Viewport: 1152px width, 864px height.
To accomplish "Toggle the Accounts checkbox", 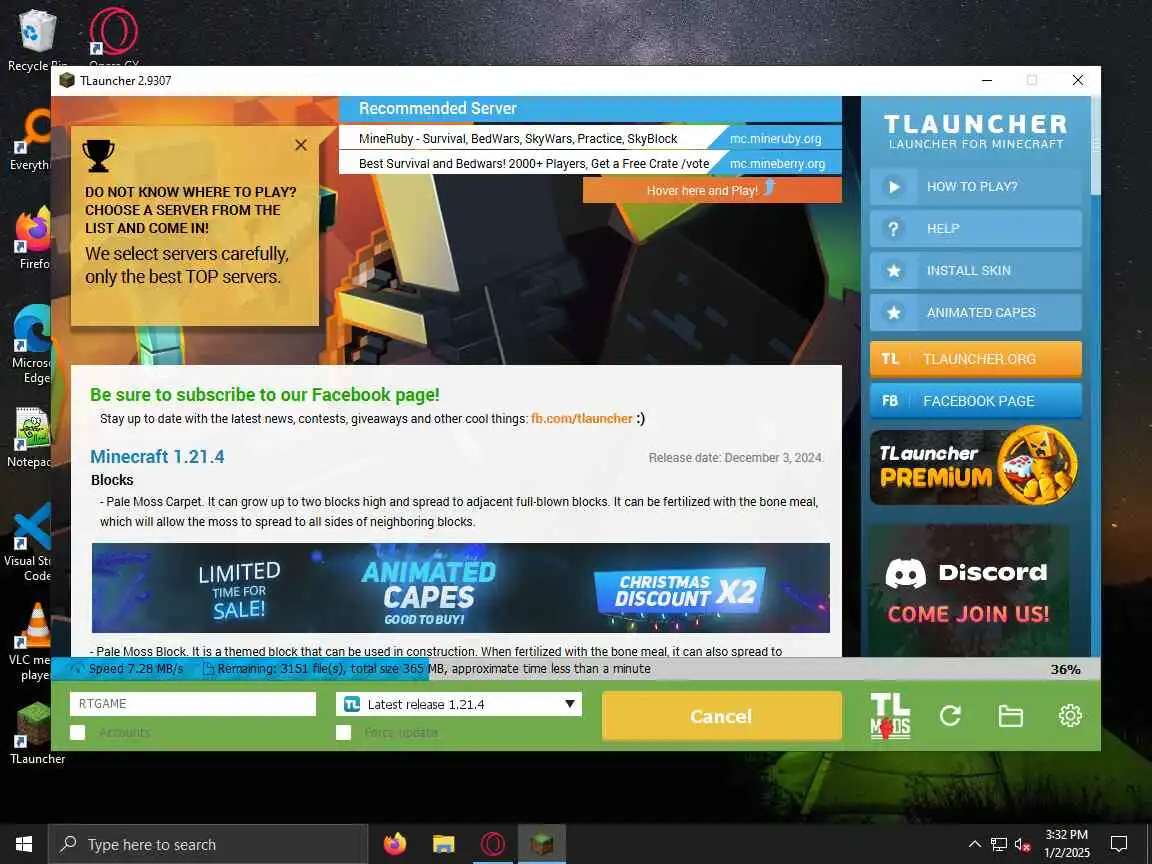I will 77,732.
